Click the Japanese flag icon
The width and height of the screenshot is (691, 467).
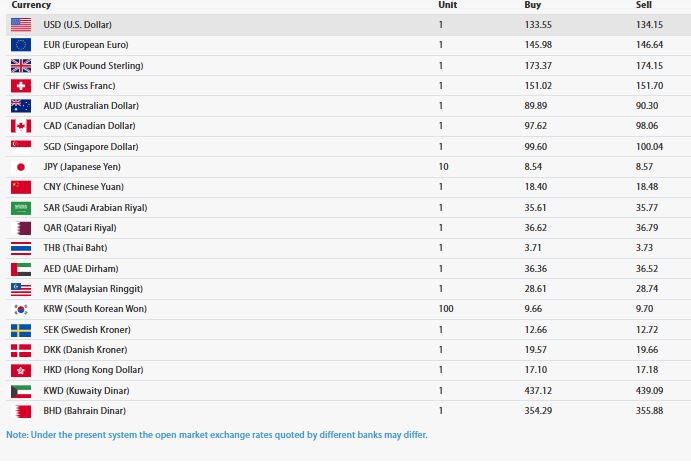(x=21, y=167)
